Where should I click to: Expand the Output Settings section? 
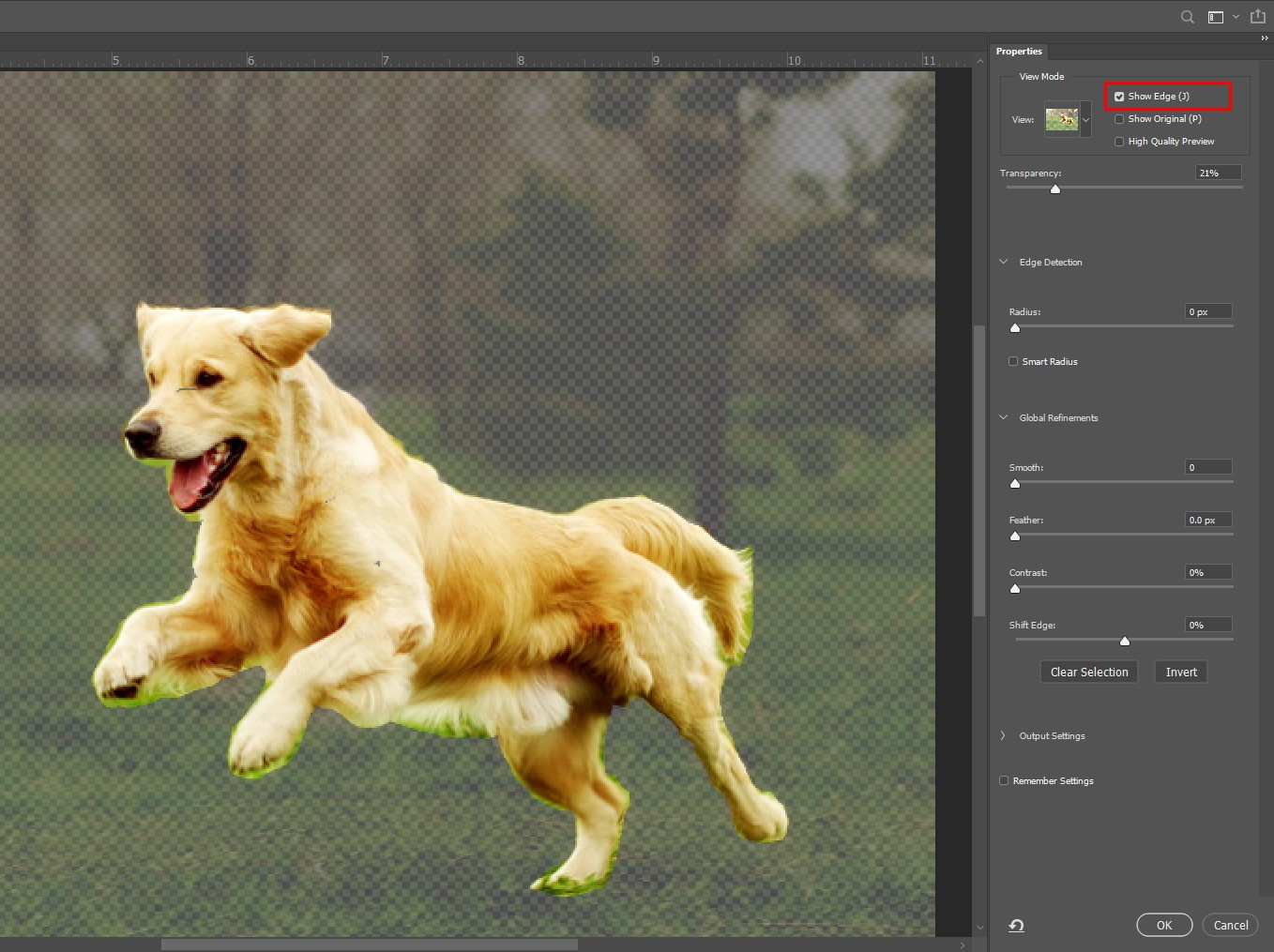tap(1003, 735)
